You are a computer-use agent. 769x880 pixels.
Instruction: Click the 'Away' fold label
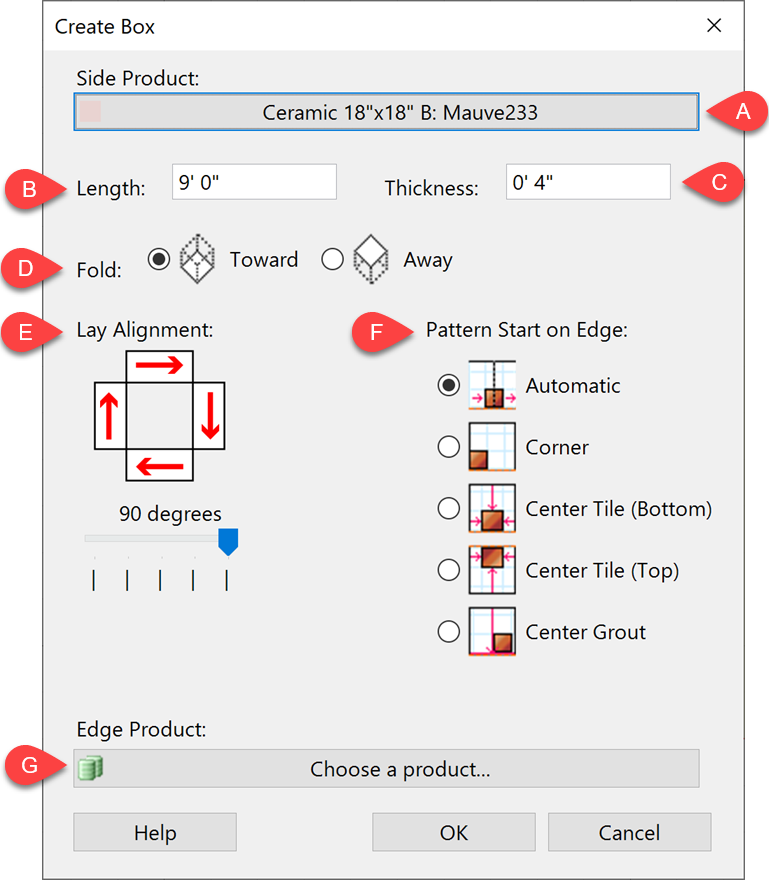(428, 260)
